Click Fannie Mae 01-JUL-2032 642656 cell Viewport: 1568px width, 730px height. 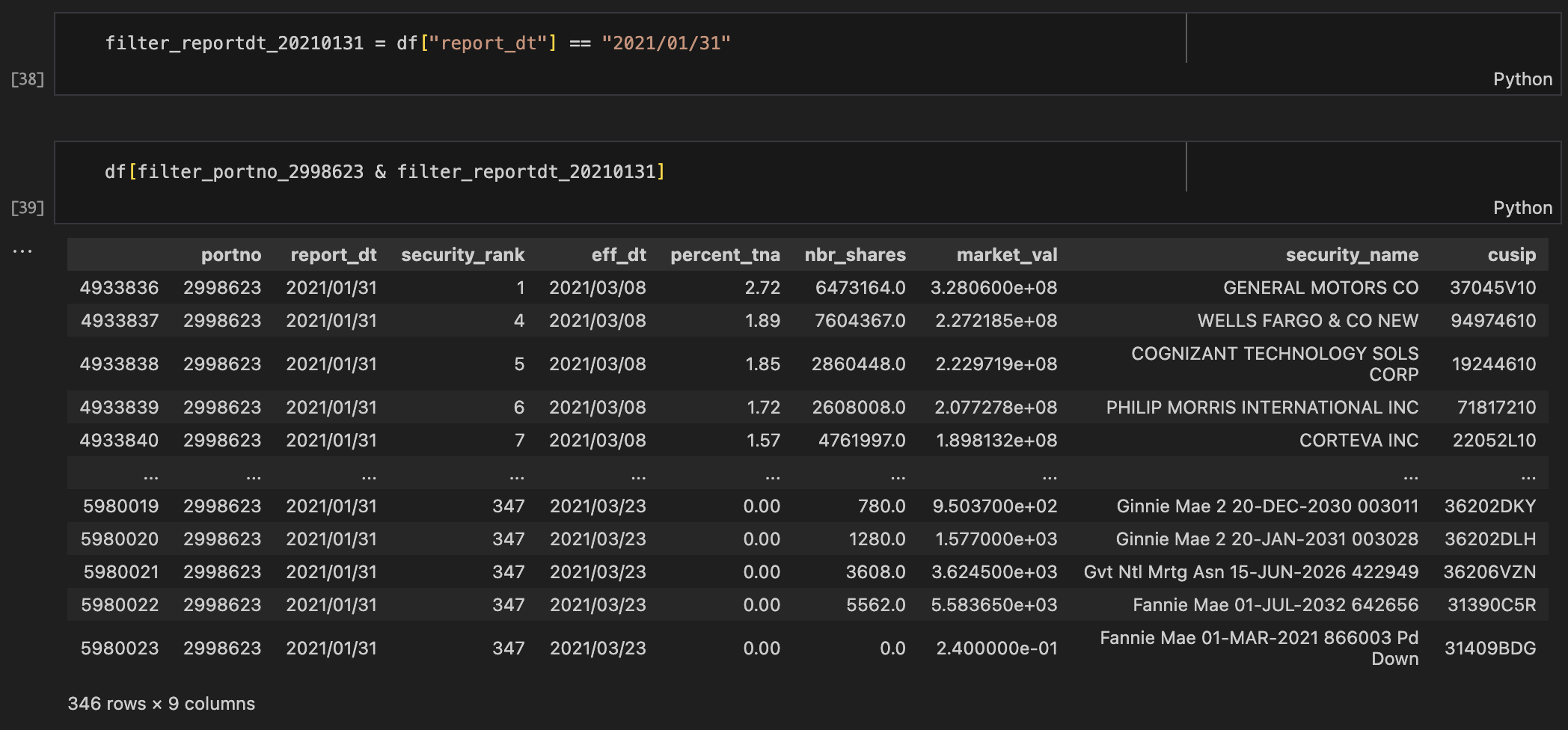click(x=1275, y=605)
